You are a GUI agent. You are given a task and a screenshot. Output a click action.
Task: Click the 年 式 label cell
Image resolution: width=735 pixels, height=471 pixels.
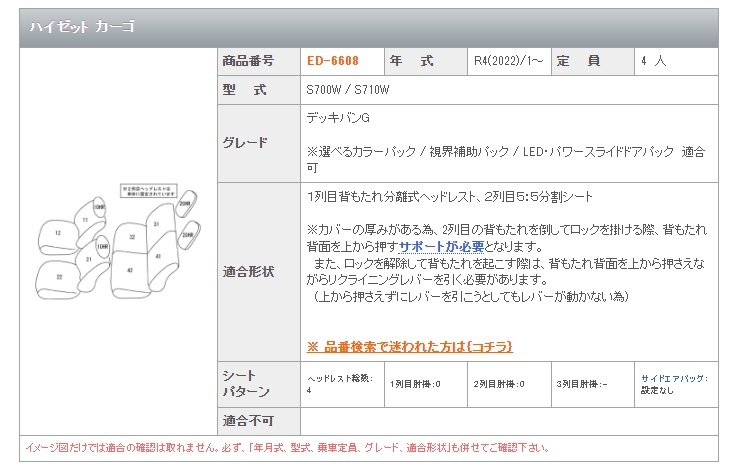(426, 61)
